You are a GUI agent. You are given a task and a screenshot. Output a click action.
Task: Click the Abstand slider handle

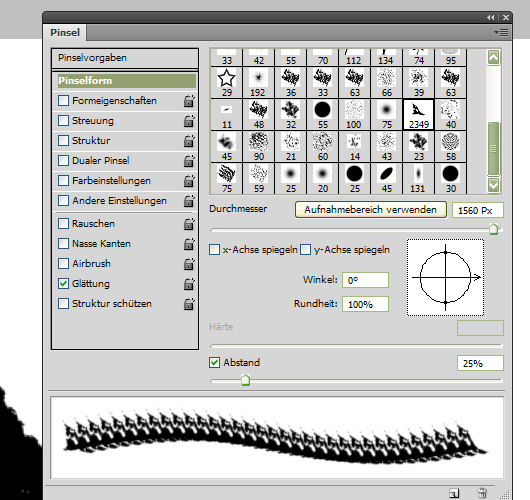pos(246,380)
